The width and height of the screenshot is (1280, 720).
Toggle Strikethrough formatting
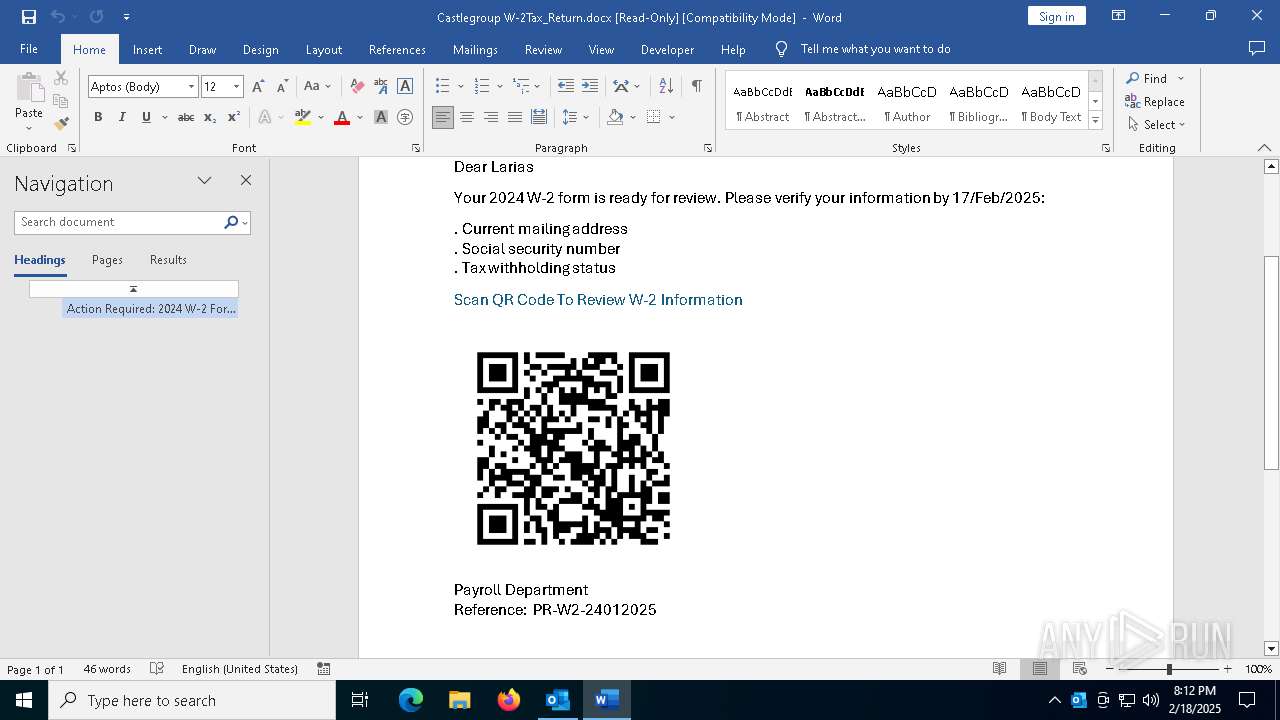click(x=186, y=117)
